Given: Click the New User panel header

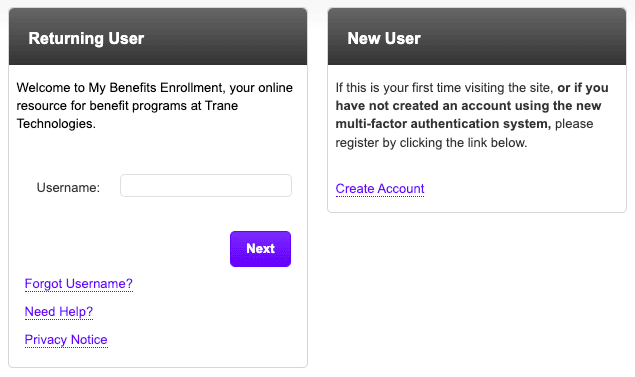Looking at the screenshot, I should tap(477, 37).
